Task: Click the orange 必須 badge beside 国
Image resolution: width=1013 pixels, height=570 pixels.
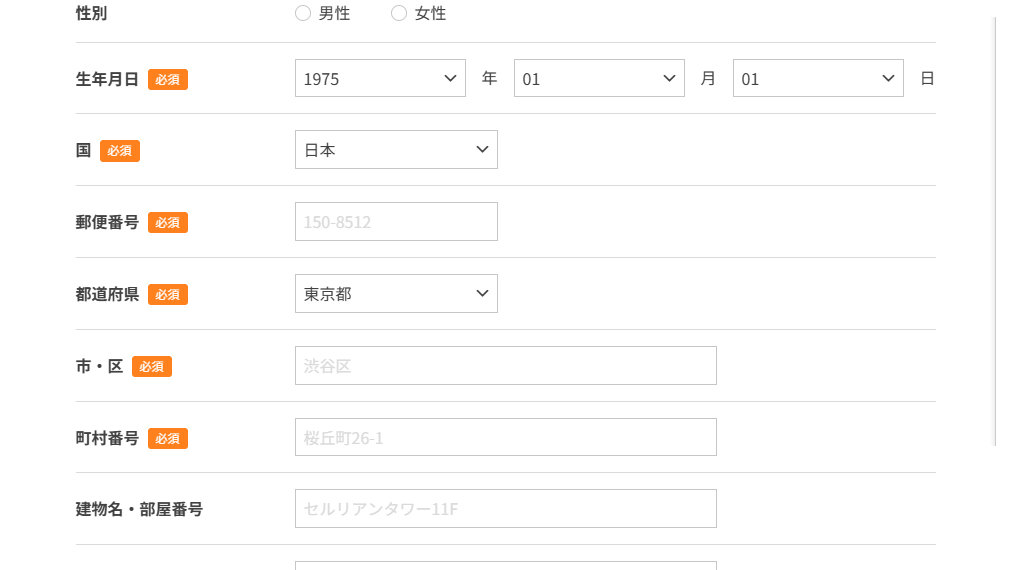Action: tap(120, 151)
